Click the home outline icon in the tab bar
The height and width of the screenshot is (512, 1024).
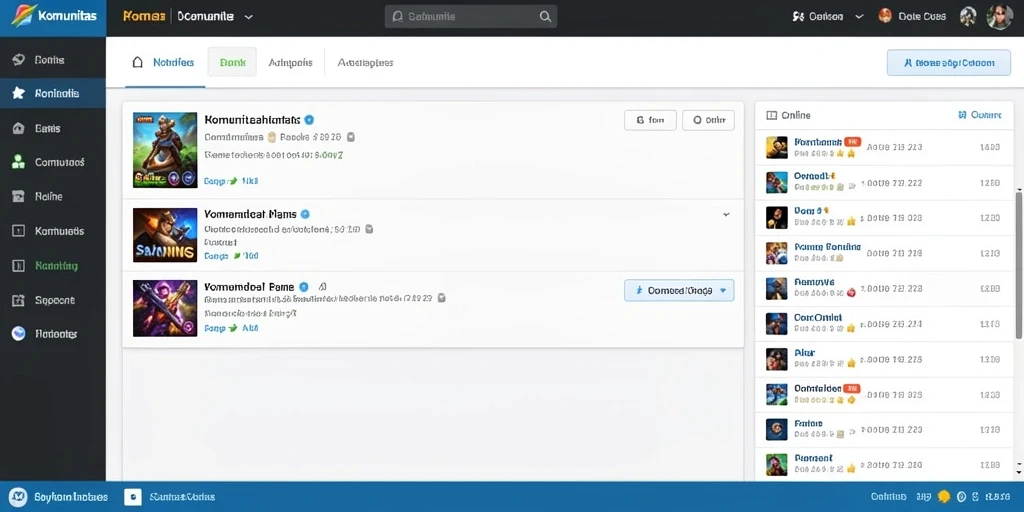tap(137, 63)
